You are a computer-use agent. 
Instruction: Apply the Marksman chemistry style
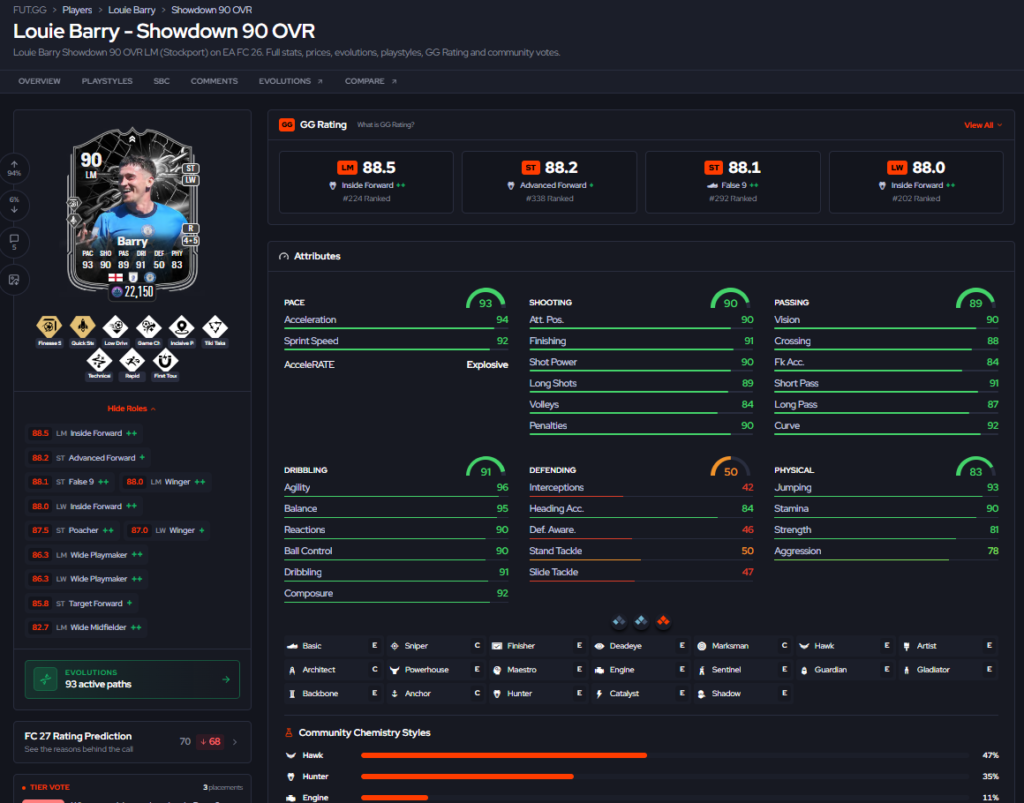coord(743,646)
